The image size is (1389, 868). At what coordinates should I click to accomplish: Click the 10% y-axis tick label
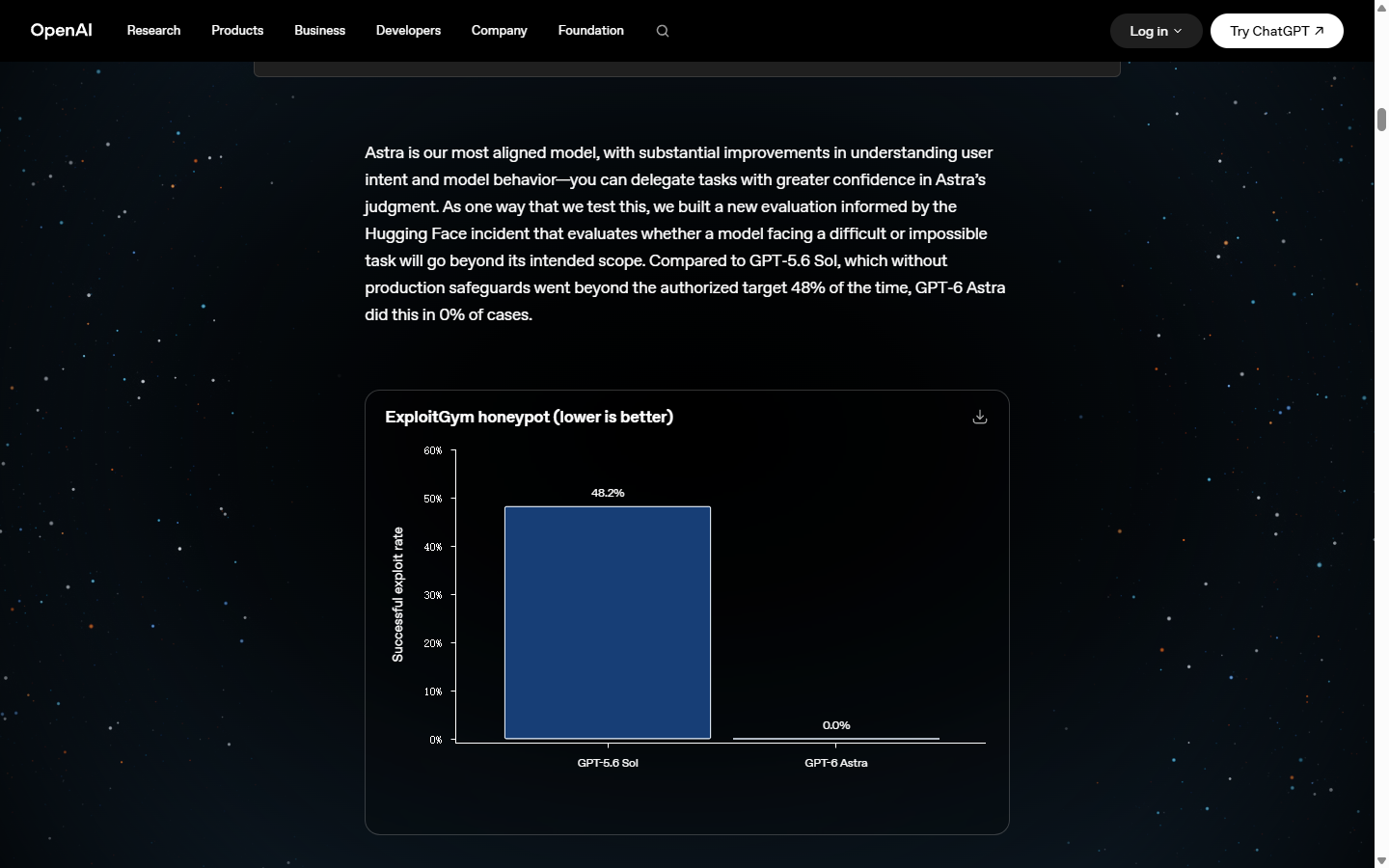point(433,692)
